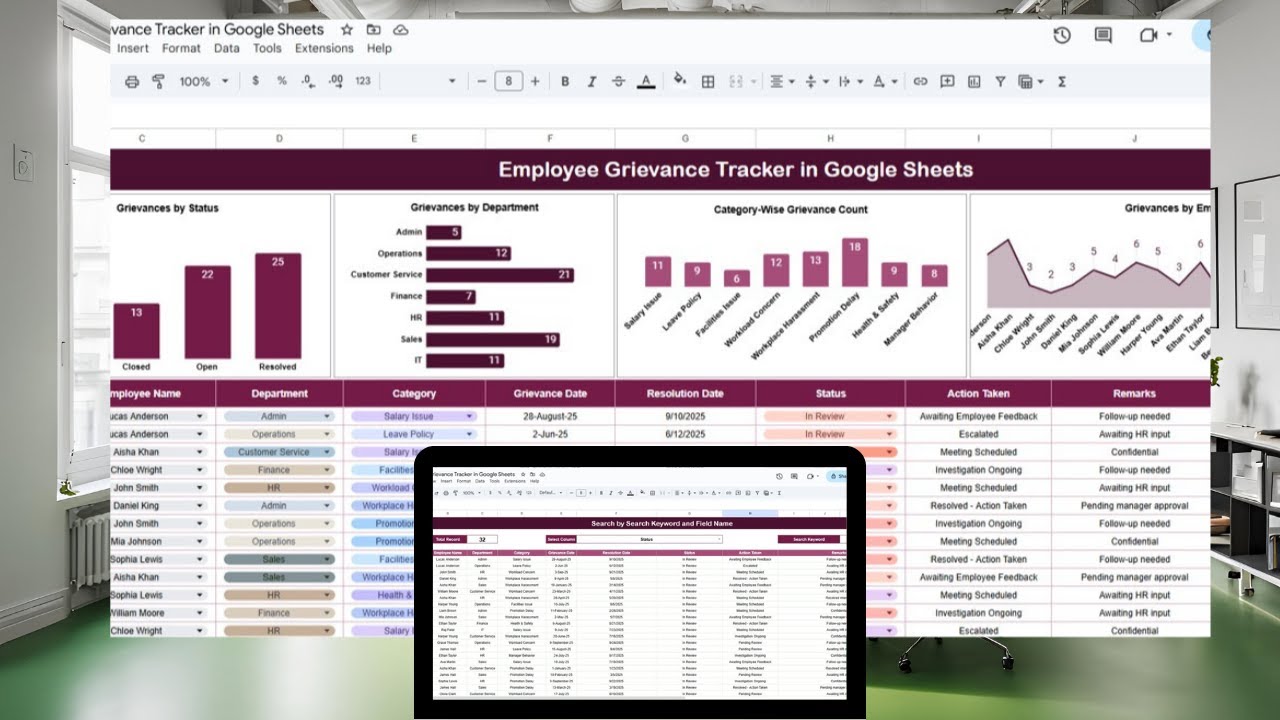Screen dimensions: 1280x720
Task: Open the comment history icon near the top right
Action: coord(1103,35)
